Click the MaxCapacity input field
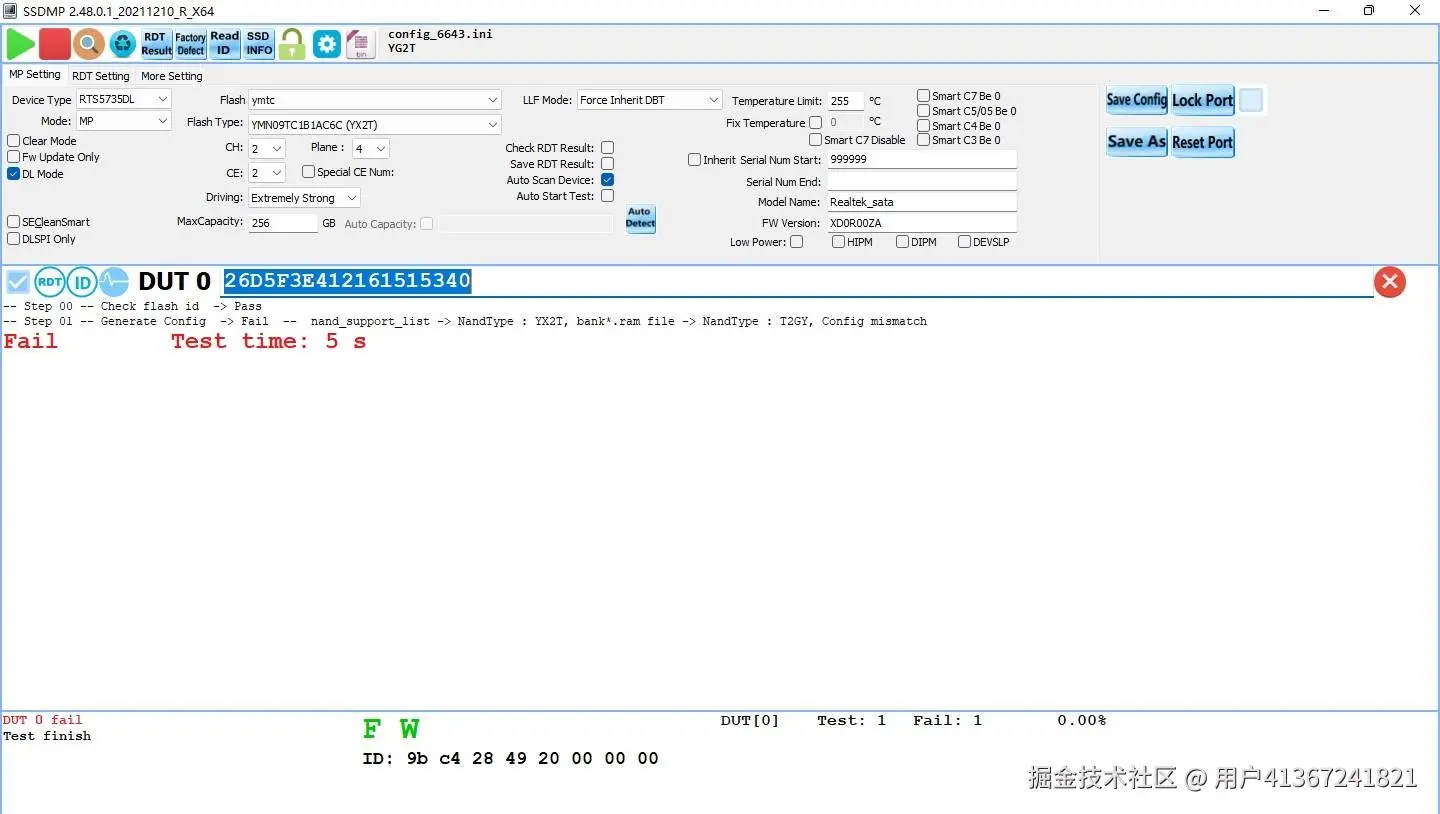The height and width of the screenshot is (814, 1440). click(x=284, y=223)
